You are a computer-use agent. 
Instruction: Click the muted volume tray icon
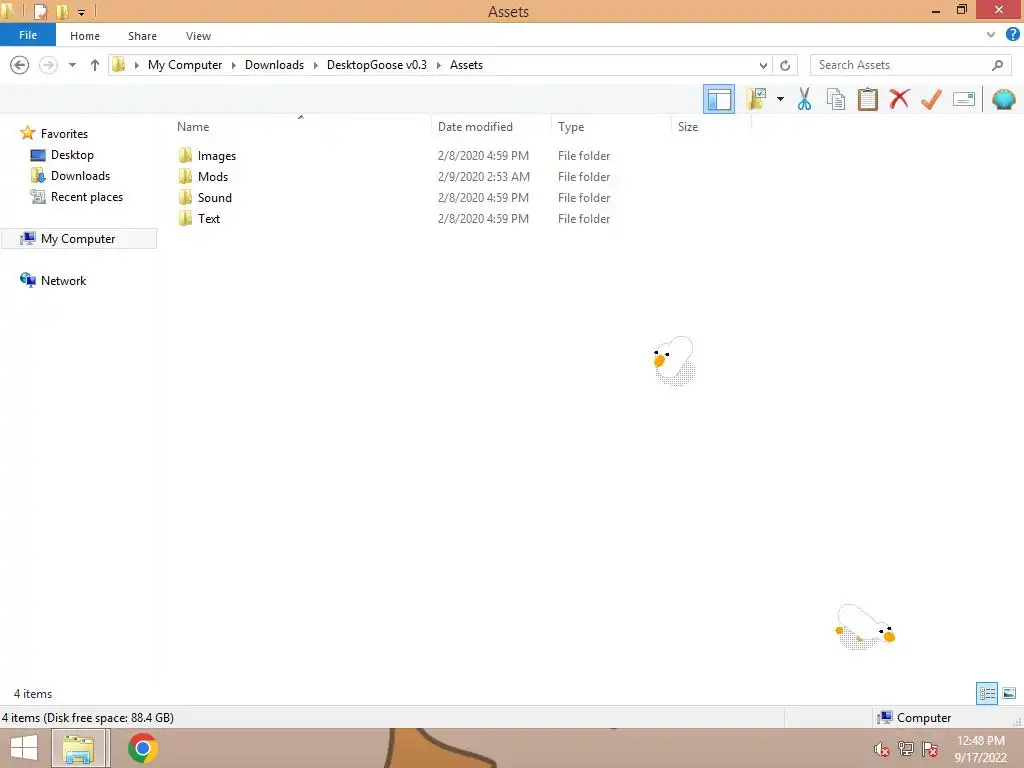(881, 749)
